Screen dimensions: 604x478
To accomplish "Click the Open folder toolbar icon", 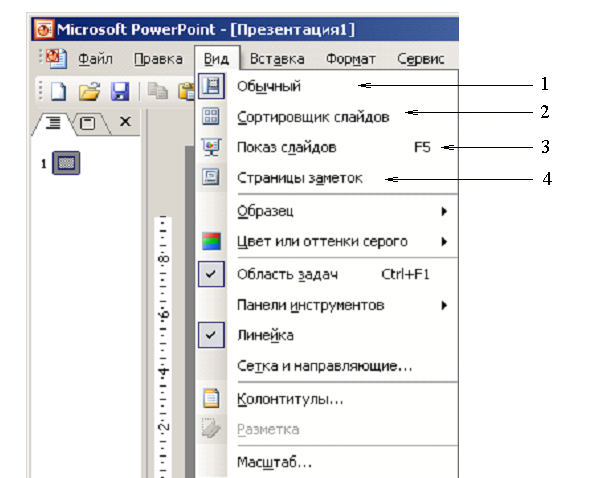I will pos(89,92).
